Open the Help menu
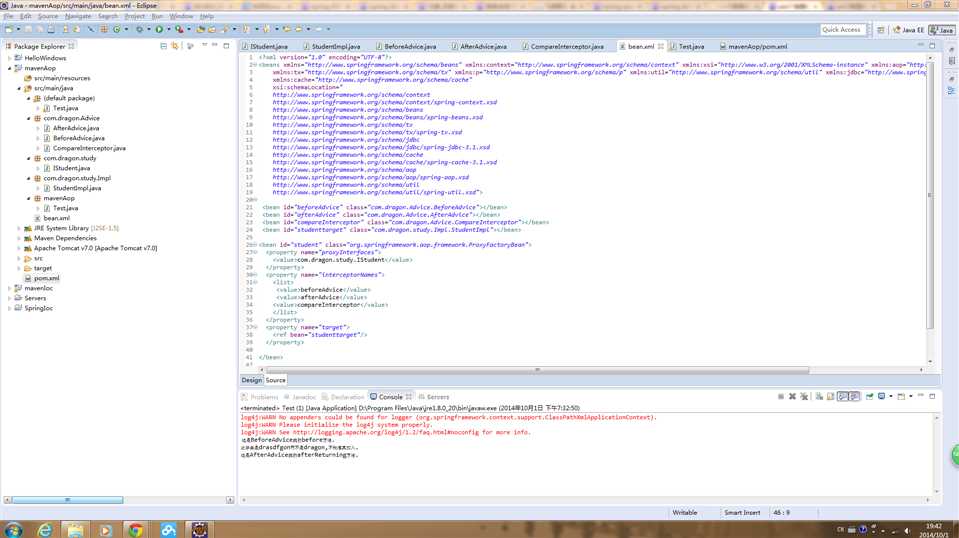Screen dimensions: 959x538 pos(207,17)
